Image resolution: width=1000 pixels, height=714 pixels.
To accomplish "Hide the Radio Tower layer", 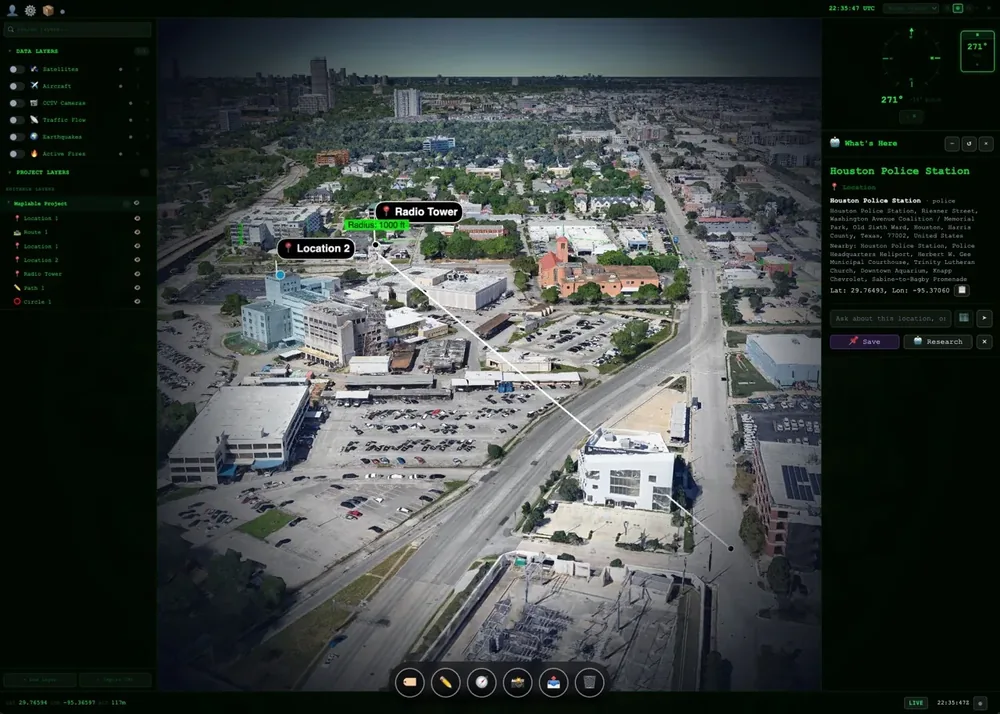I will (x=136, y=273).
